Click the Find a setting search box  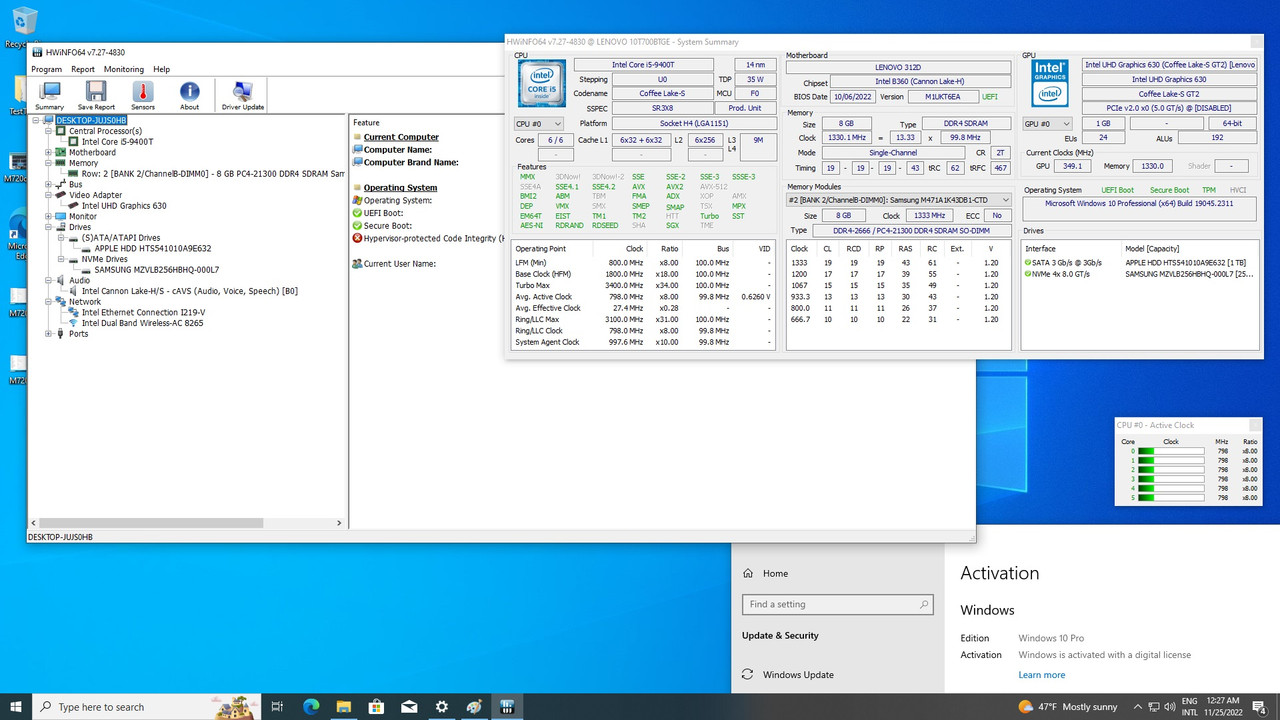point(838,604)
